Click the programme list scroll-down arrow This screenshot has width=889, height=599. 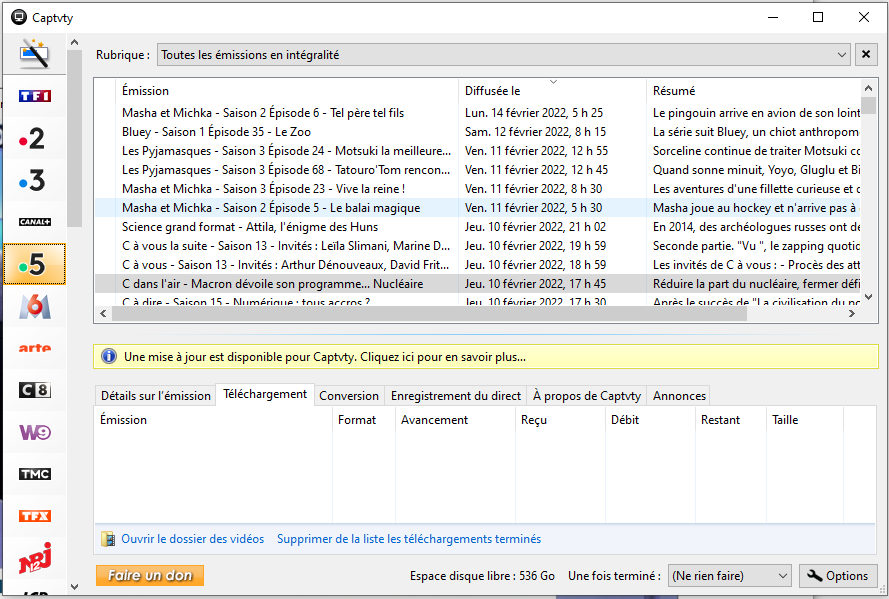tap(868, 296)
